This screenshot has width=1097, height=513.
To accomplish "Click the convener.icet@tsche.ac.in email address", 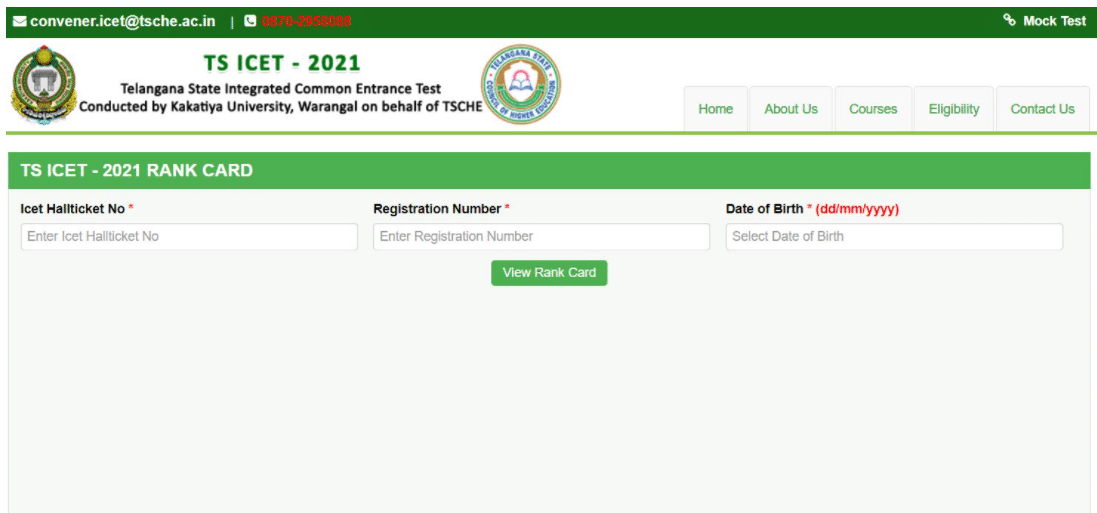I will 122,21.
